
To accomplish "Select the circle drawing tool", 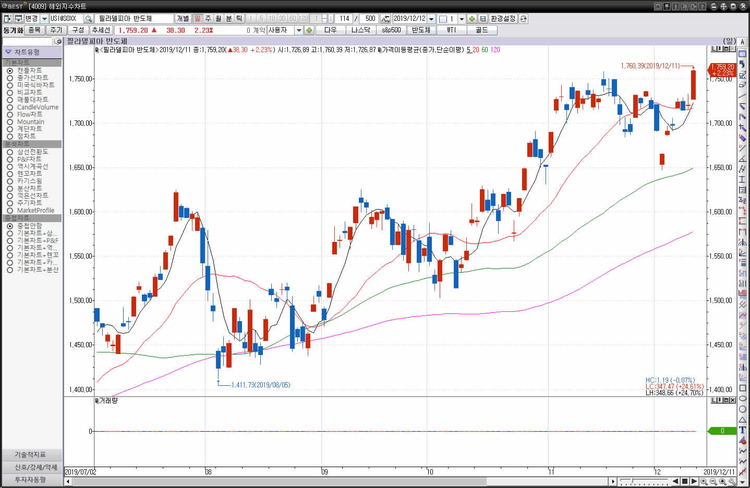I will [x=742, y=409].
